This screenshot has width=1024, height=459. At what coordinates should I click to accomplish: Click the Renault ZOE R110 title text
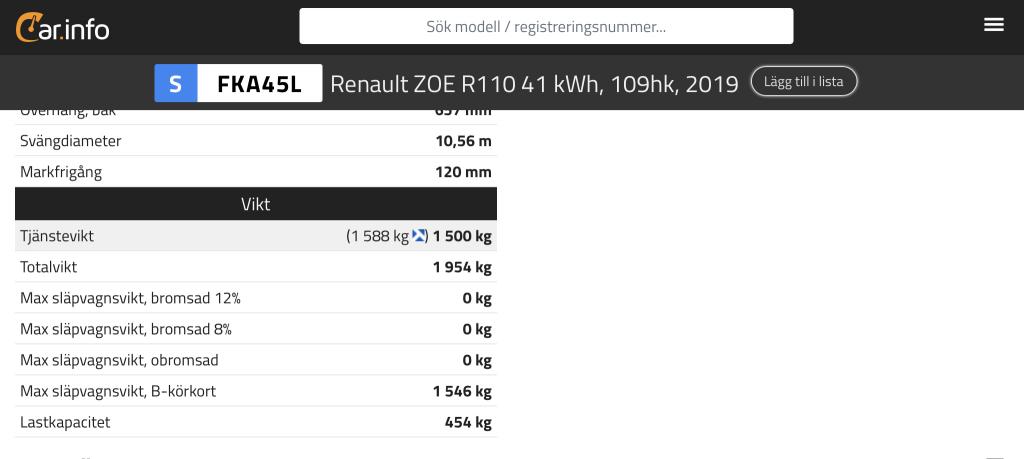pos(534,84)
